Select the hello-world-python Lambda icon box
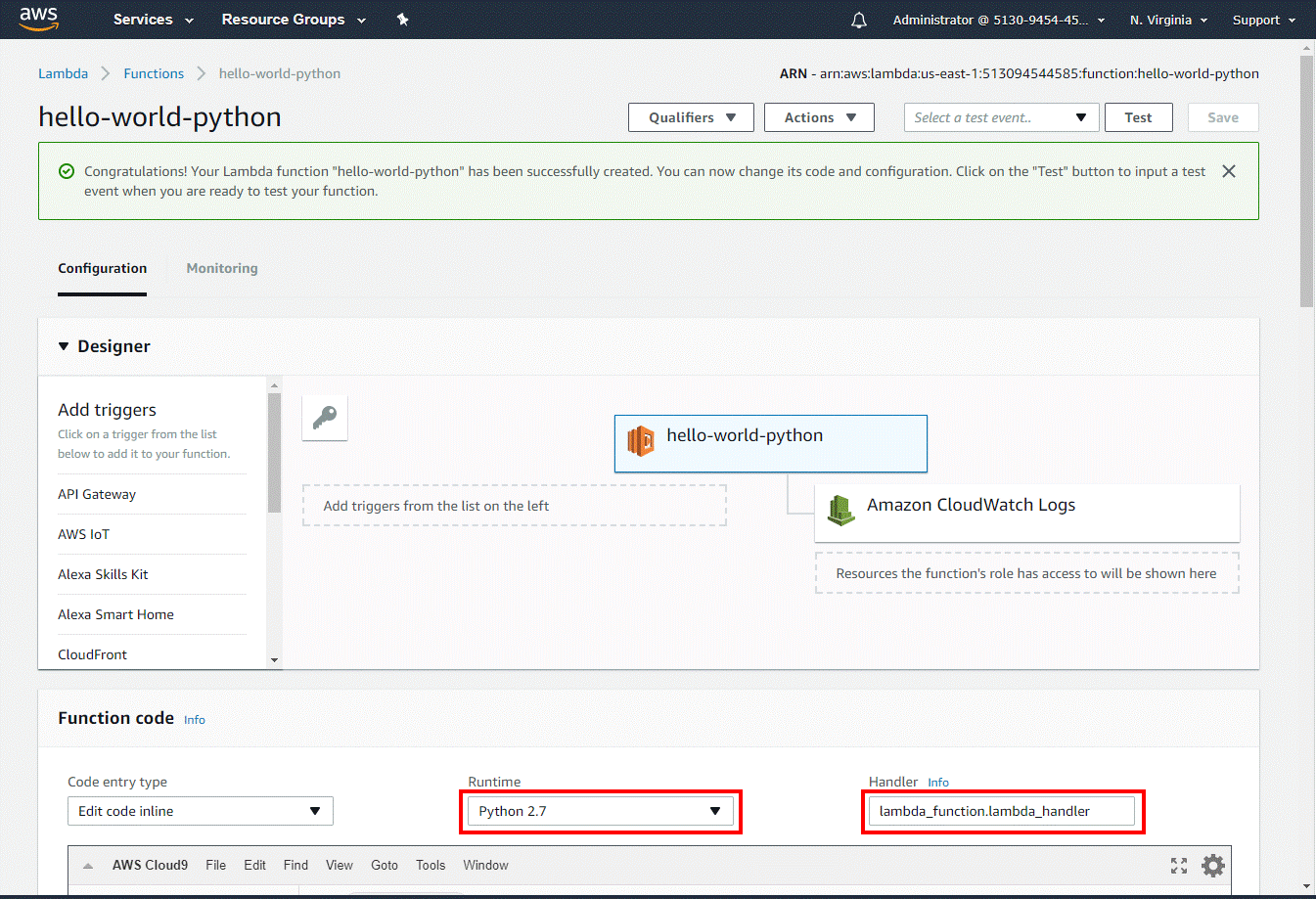 tap(770, 443)
